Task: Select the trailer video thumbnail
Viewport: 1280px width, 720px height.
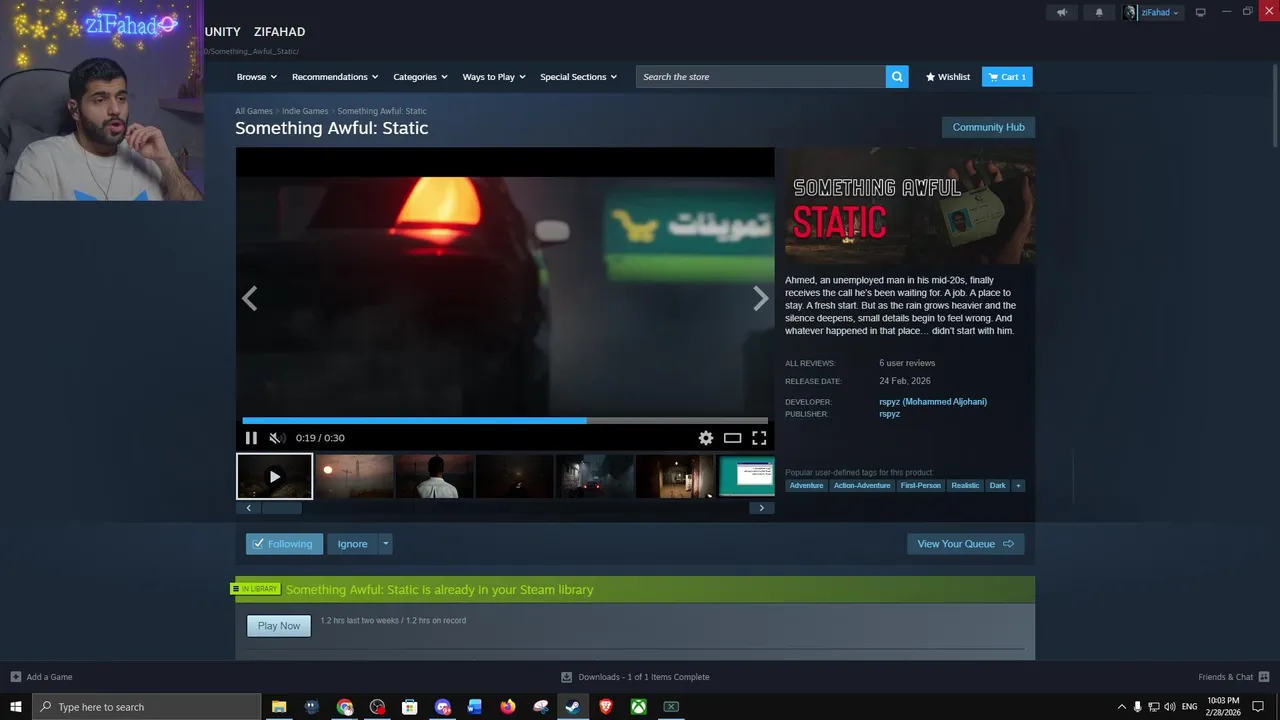Action: [x=274, y=476]
